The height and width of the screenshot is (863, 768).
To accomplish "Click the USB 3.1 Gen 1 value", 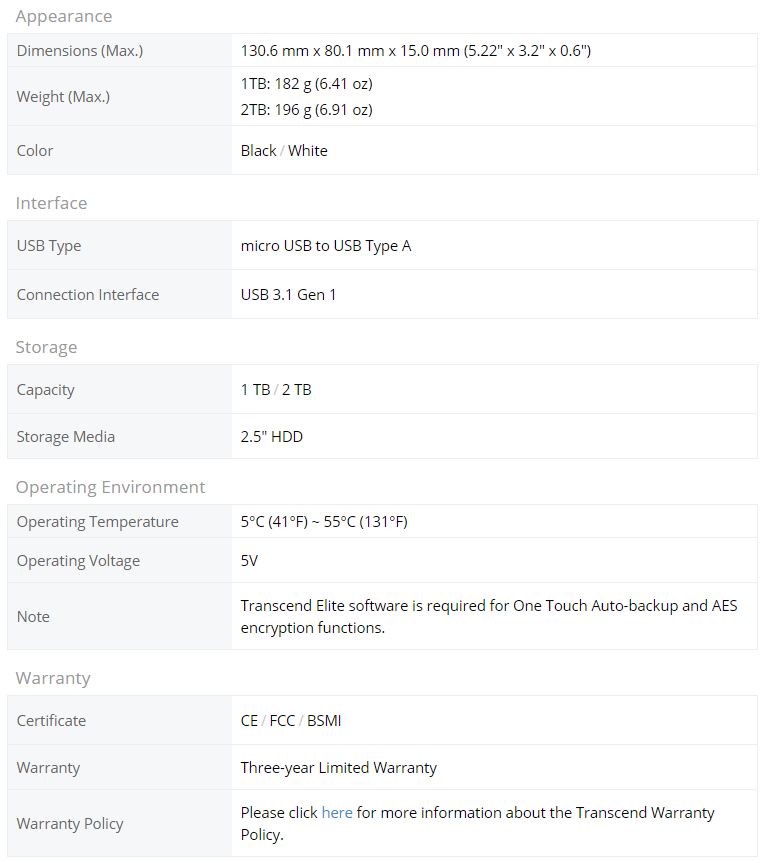I will [x=288, y=295].
